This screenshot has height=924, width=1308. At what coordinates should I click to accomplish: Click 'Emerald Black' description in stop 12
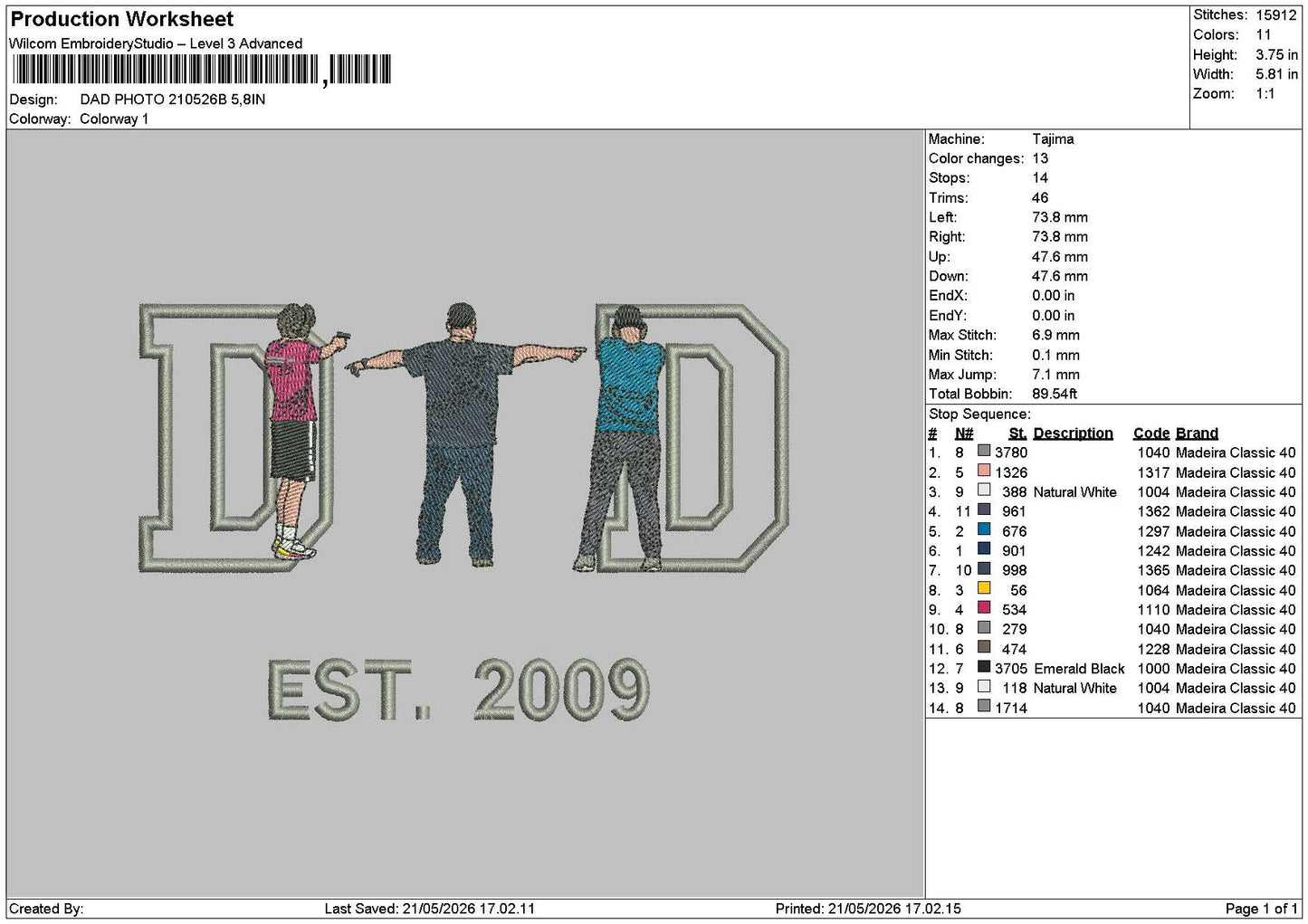coord(1079,669)
